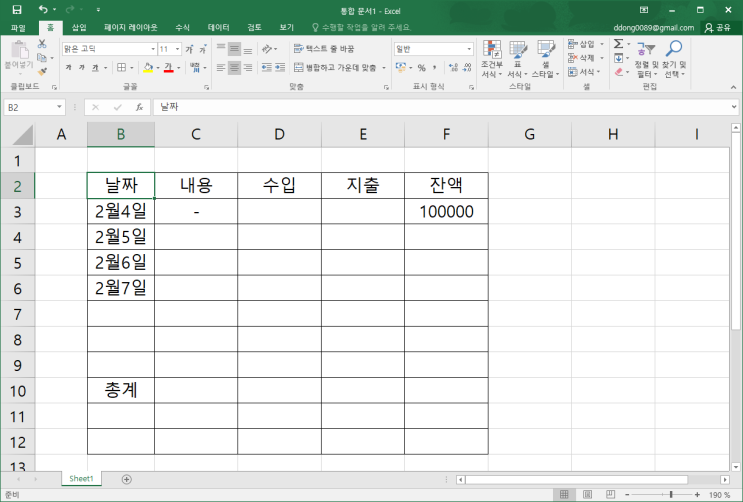Align text to the right
Viewport: 743px width, 502px height.
click(x=248, y=68)
